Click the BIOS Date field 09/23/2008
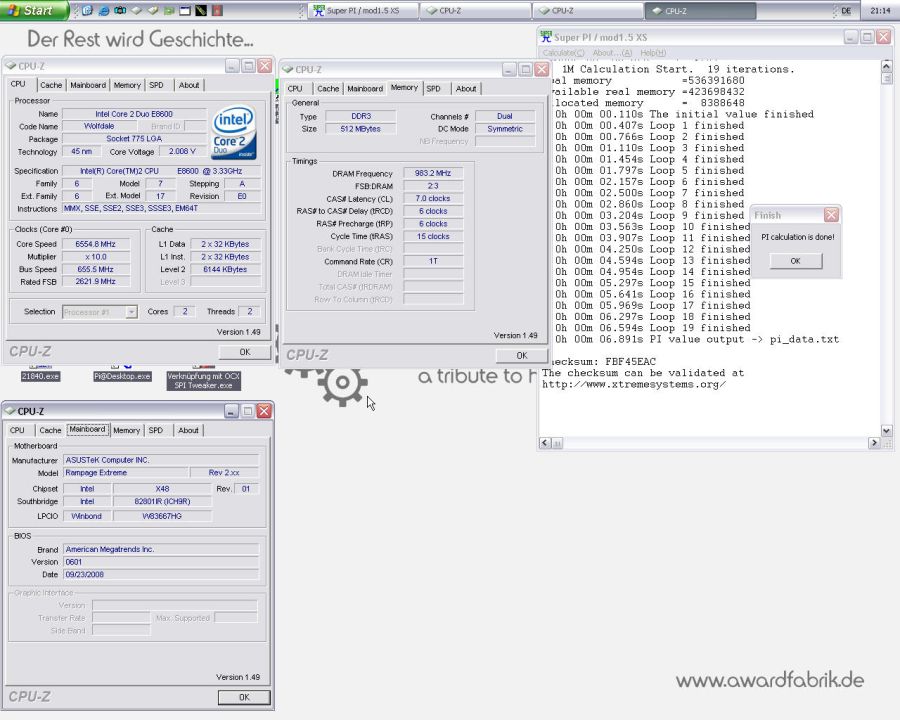 [161, 574]
